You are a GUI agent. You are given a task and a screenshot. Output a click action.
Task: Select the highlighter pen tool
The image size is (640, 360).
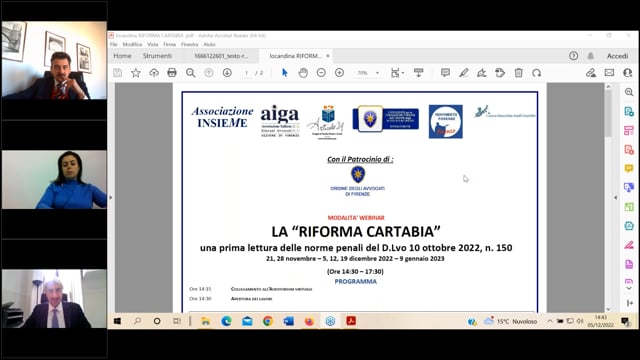[463, 73]
